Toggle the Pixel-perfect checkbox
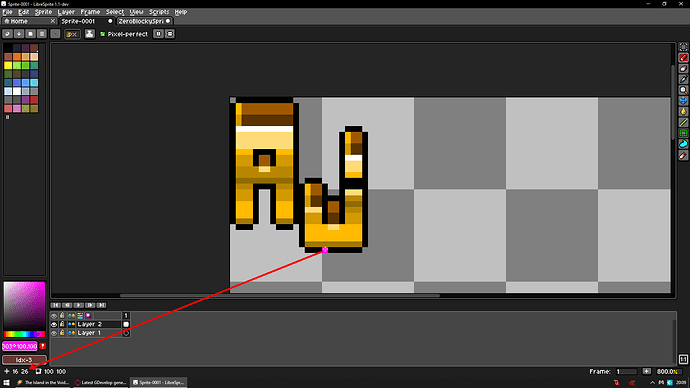 coord(103,34)
